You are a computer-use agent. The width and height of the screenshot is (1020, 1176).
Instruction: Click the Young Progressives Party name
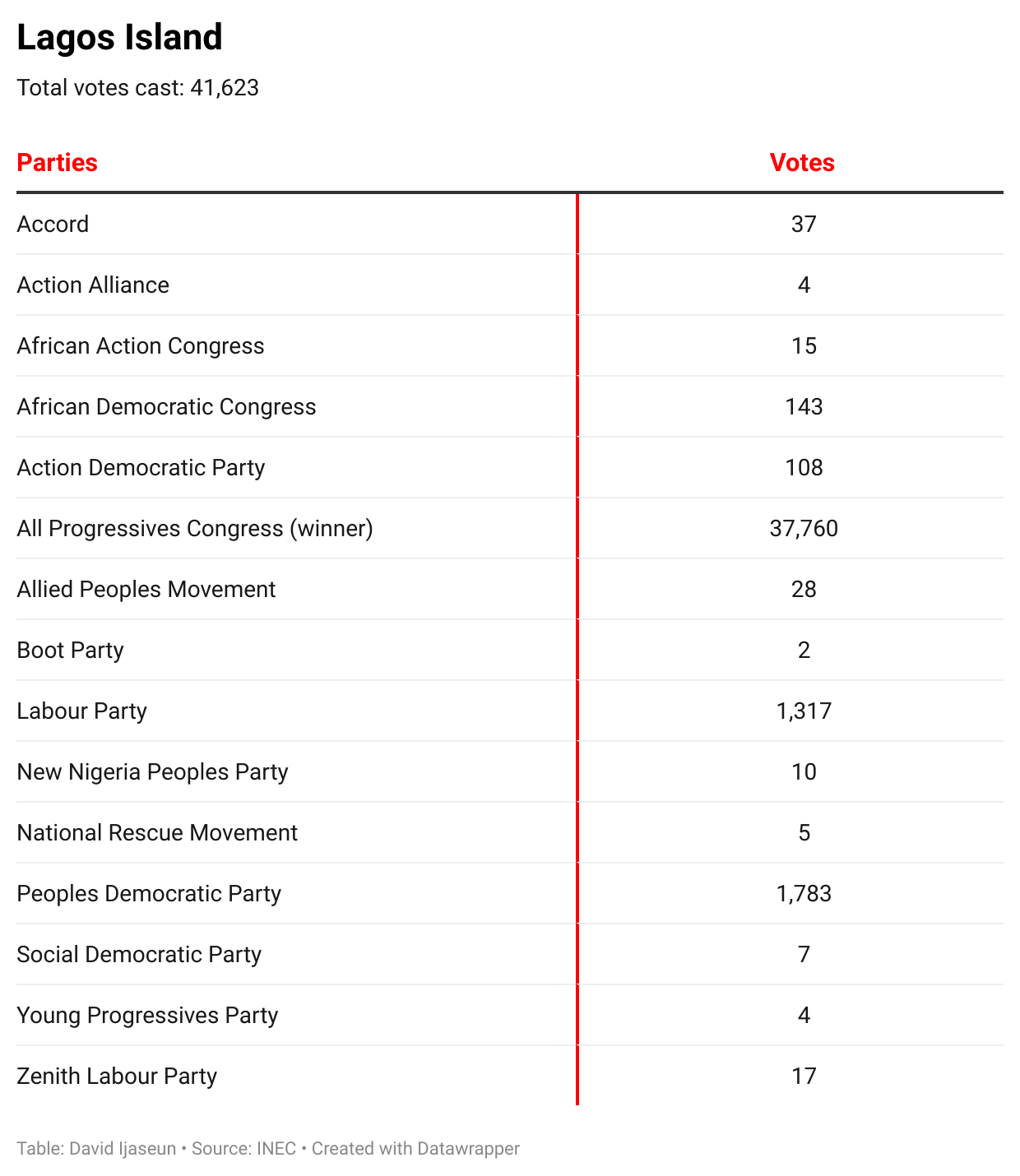(147, 1016)
